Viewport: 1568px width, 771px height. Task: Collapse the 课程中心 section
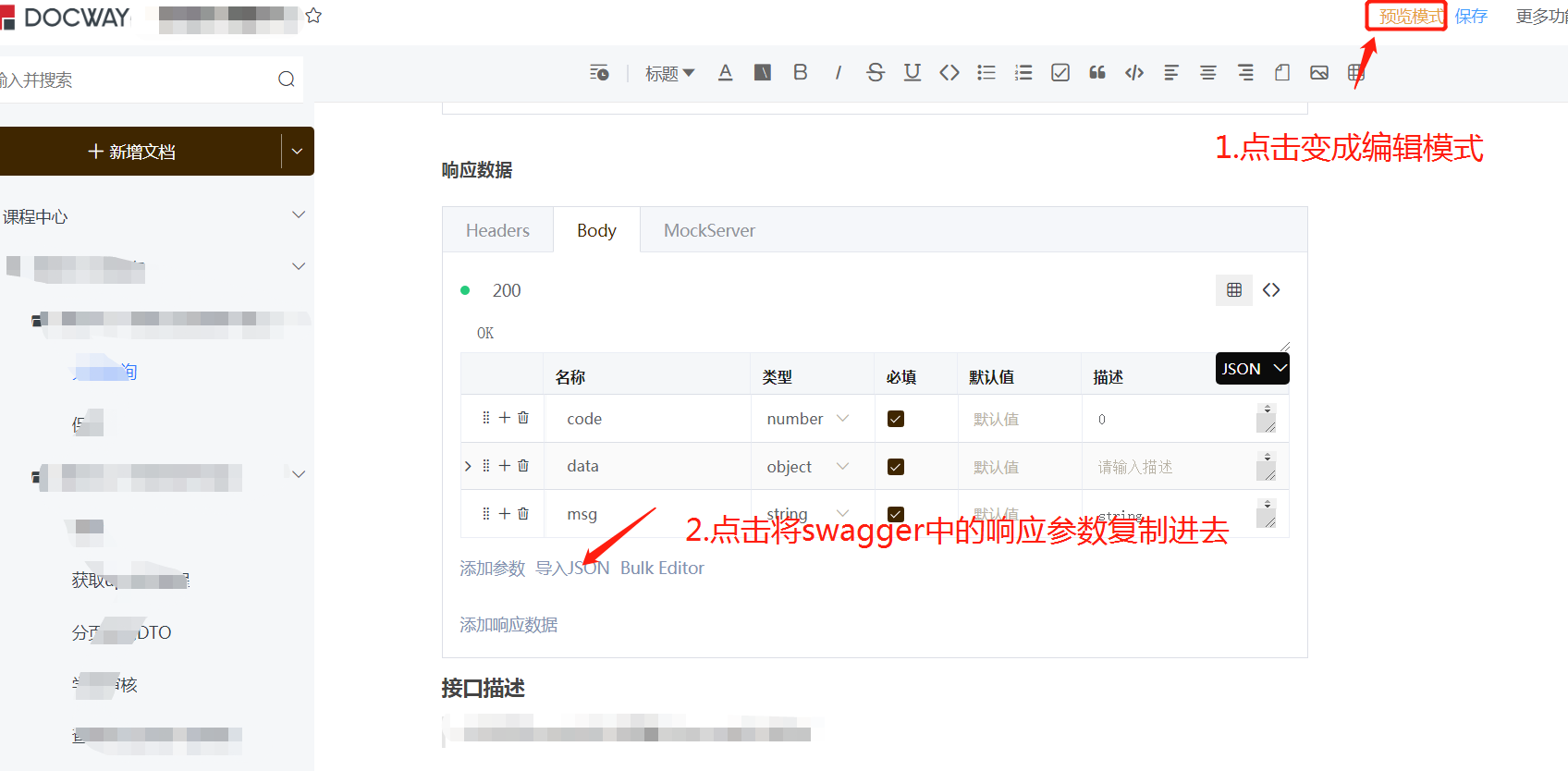coord(299,215)
